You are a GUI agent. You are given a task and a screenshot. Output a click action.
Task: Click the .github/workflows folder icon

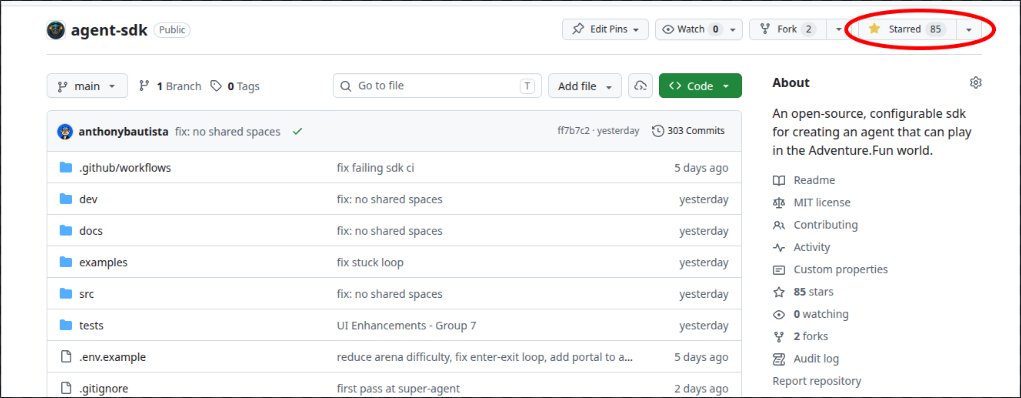coord(65,167)
